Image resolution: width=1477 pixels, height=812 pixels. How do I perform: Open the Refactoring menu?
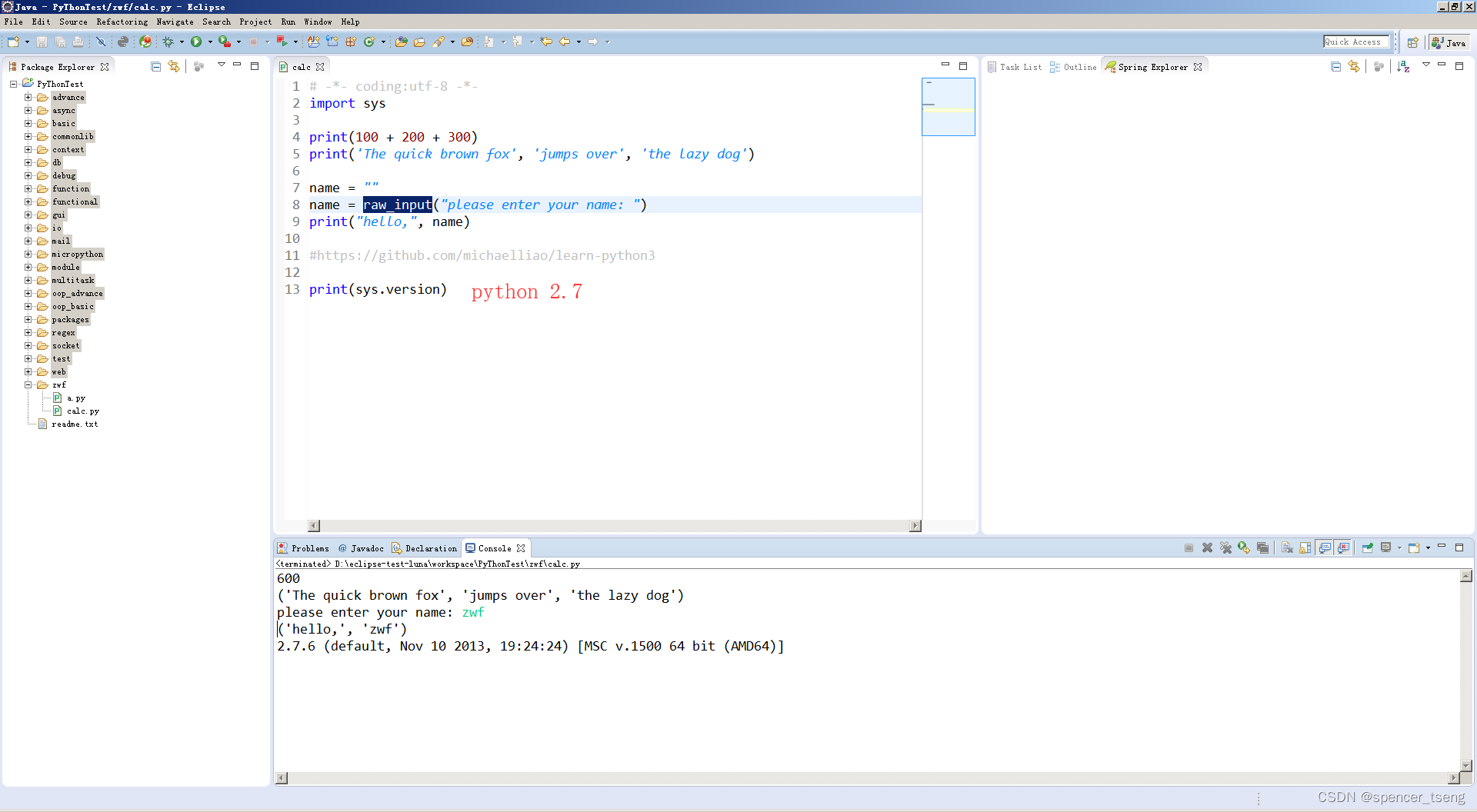point(122,22)
